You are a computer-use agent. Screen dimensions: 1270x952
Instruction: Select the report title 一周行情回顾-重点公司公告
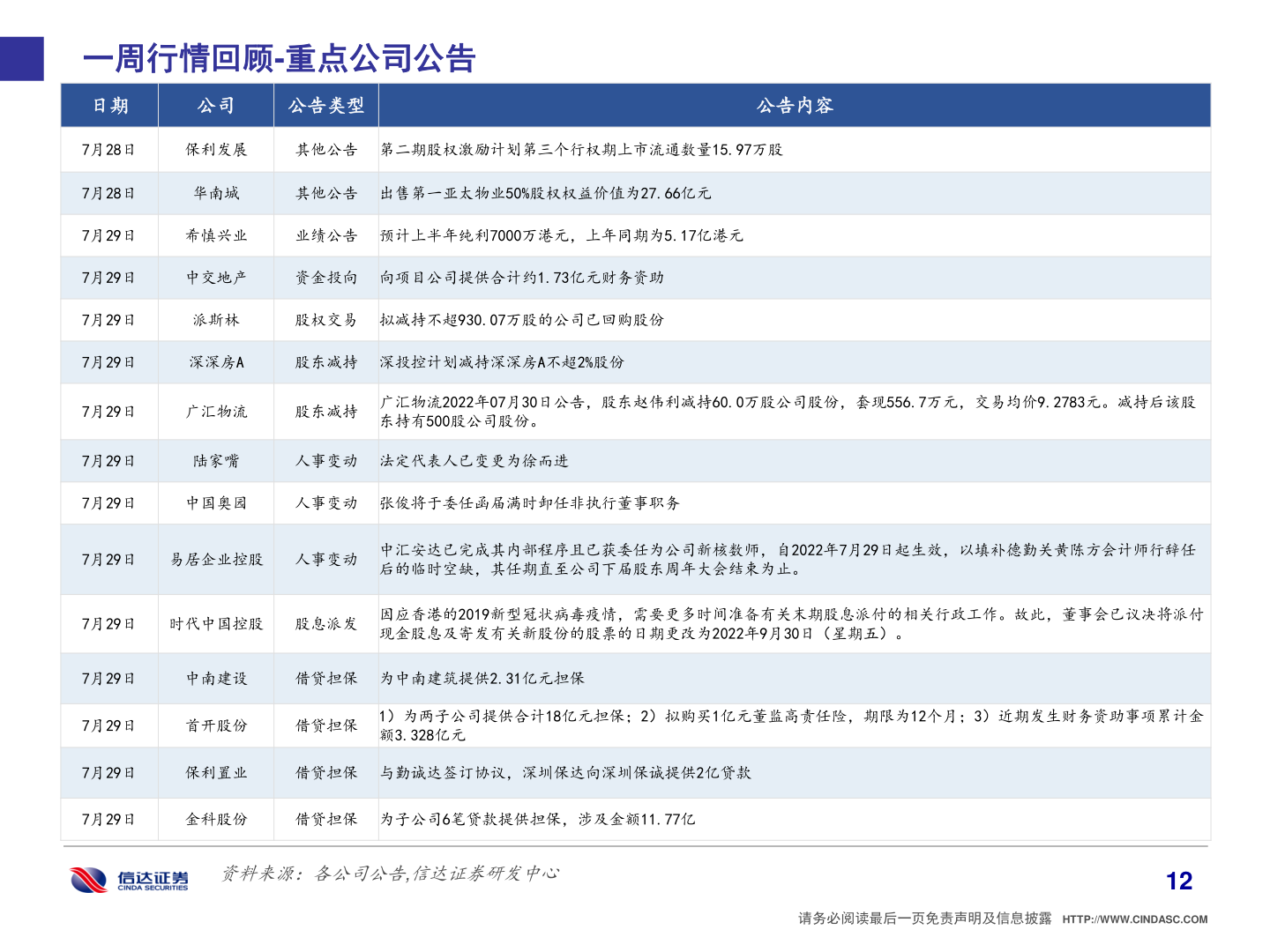coord(279,59)
